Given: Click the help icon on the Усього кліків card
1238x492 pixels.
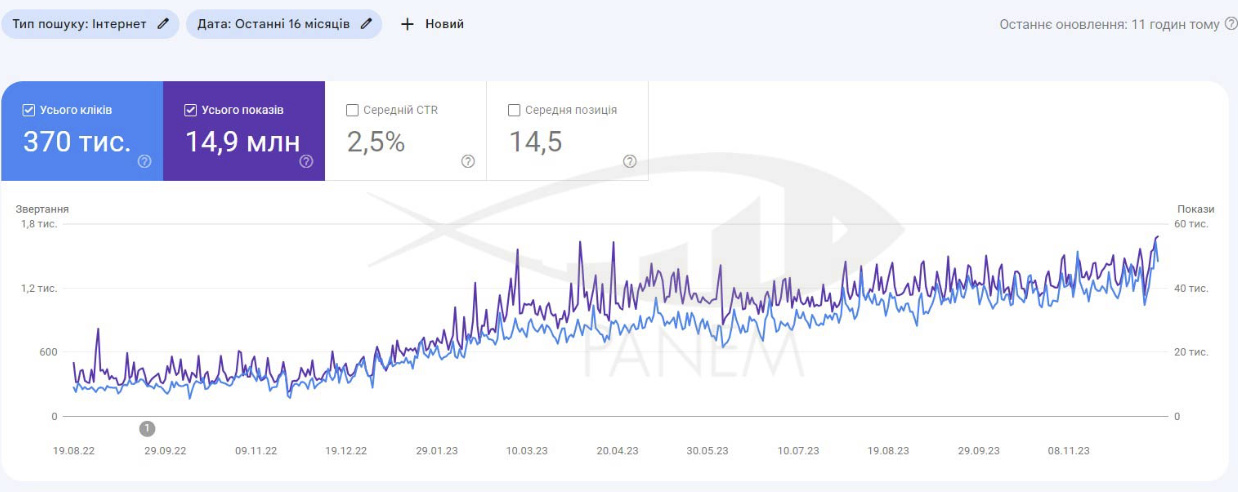Looking at the screenshot, I should click(x=144, y=161).
